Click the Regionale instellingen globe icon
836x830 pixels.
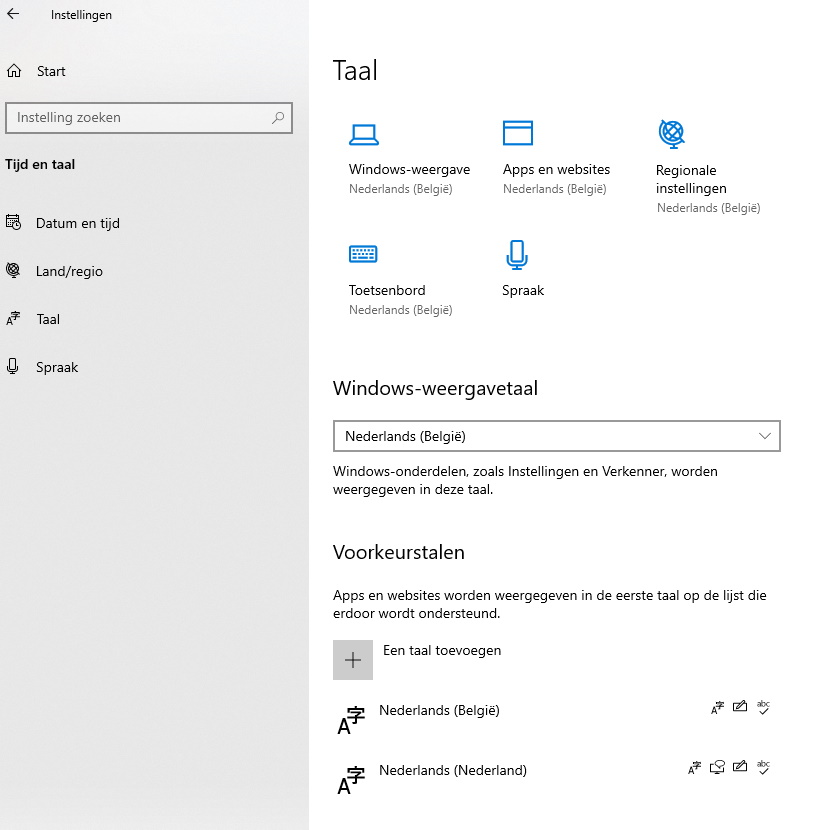point(671,134)
